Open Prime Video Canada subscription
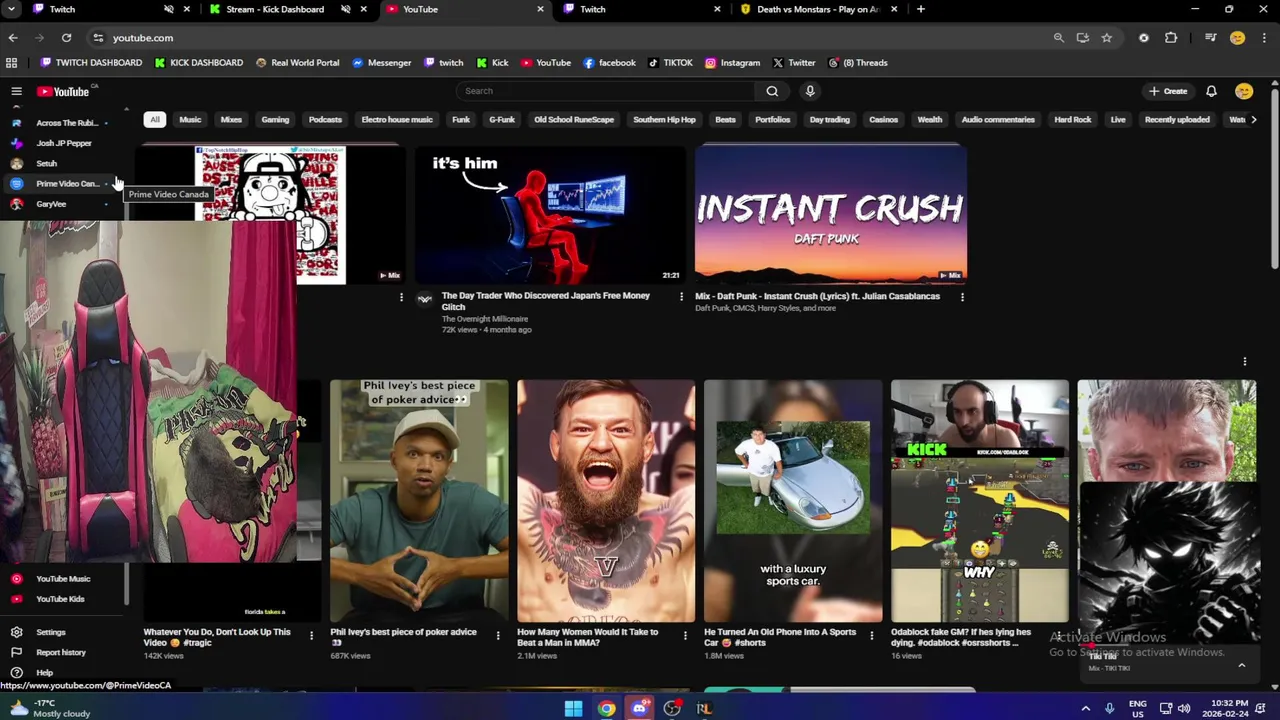Viewport: 1280px width, 720px height. click(x=64, y=184)
